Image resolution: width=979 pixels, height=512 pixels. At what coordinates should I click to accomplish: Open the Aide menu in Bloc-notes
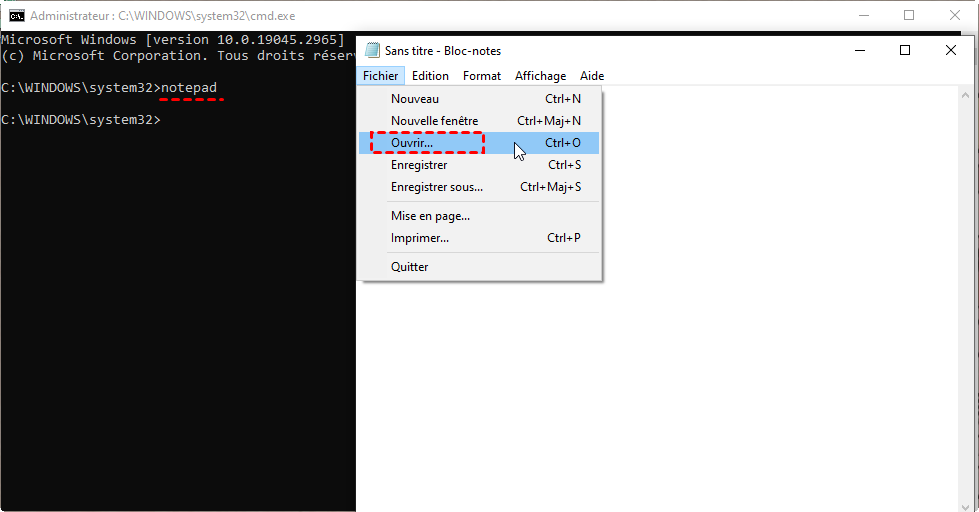[592, 76]
